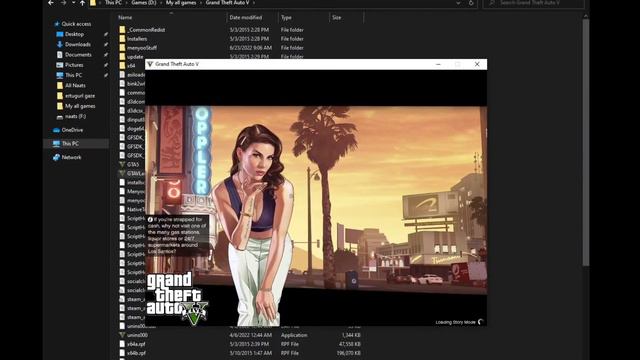Open Quick access in the navigation pane
Screen dimensions: 640x360
(x=76, y=24)
